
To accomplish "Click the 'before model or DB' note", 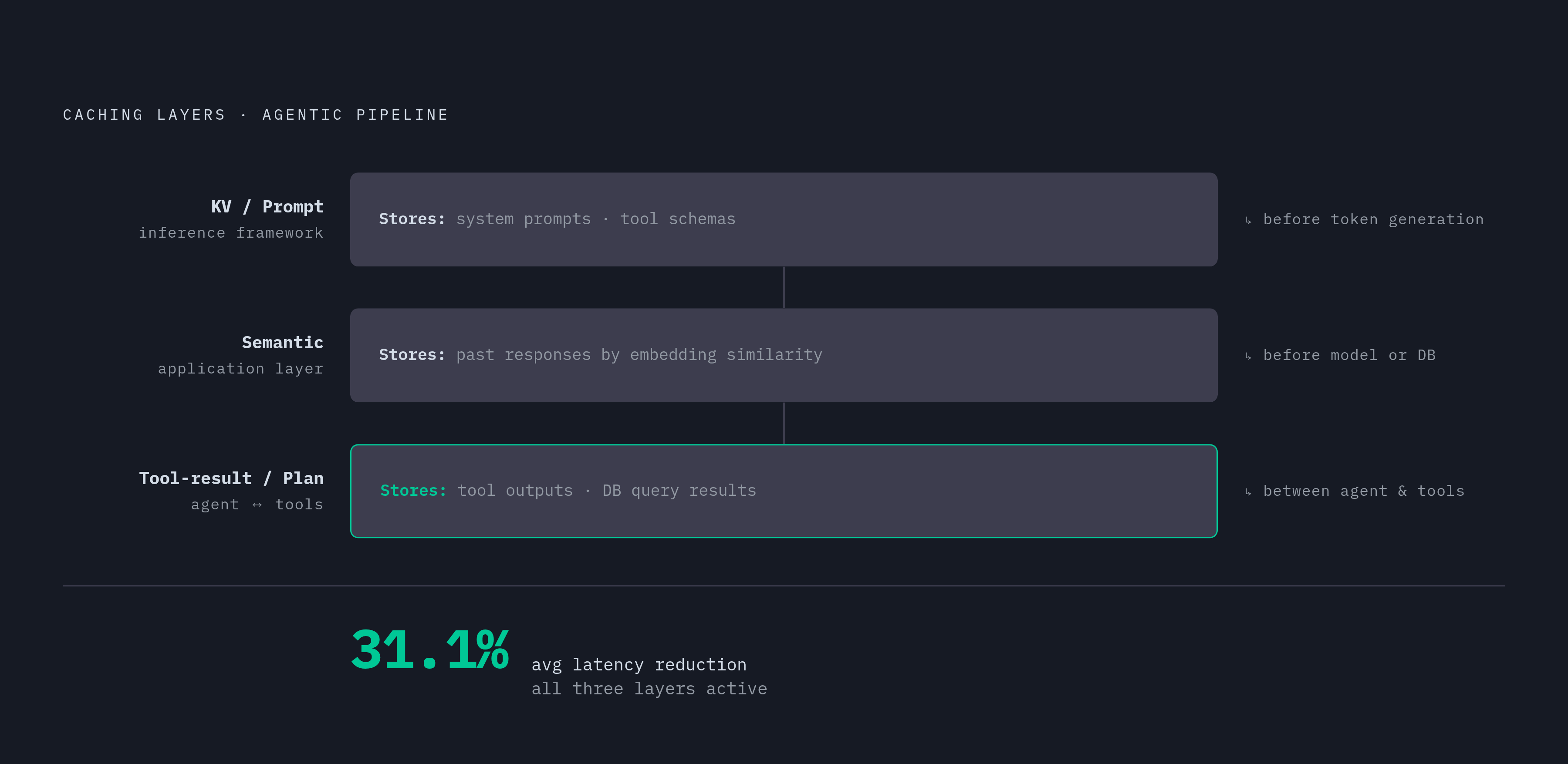I will (x=1349, y=355).
